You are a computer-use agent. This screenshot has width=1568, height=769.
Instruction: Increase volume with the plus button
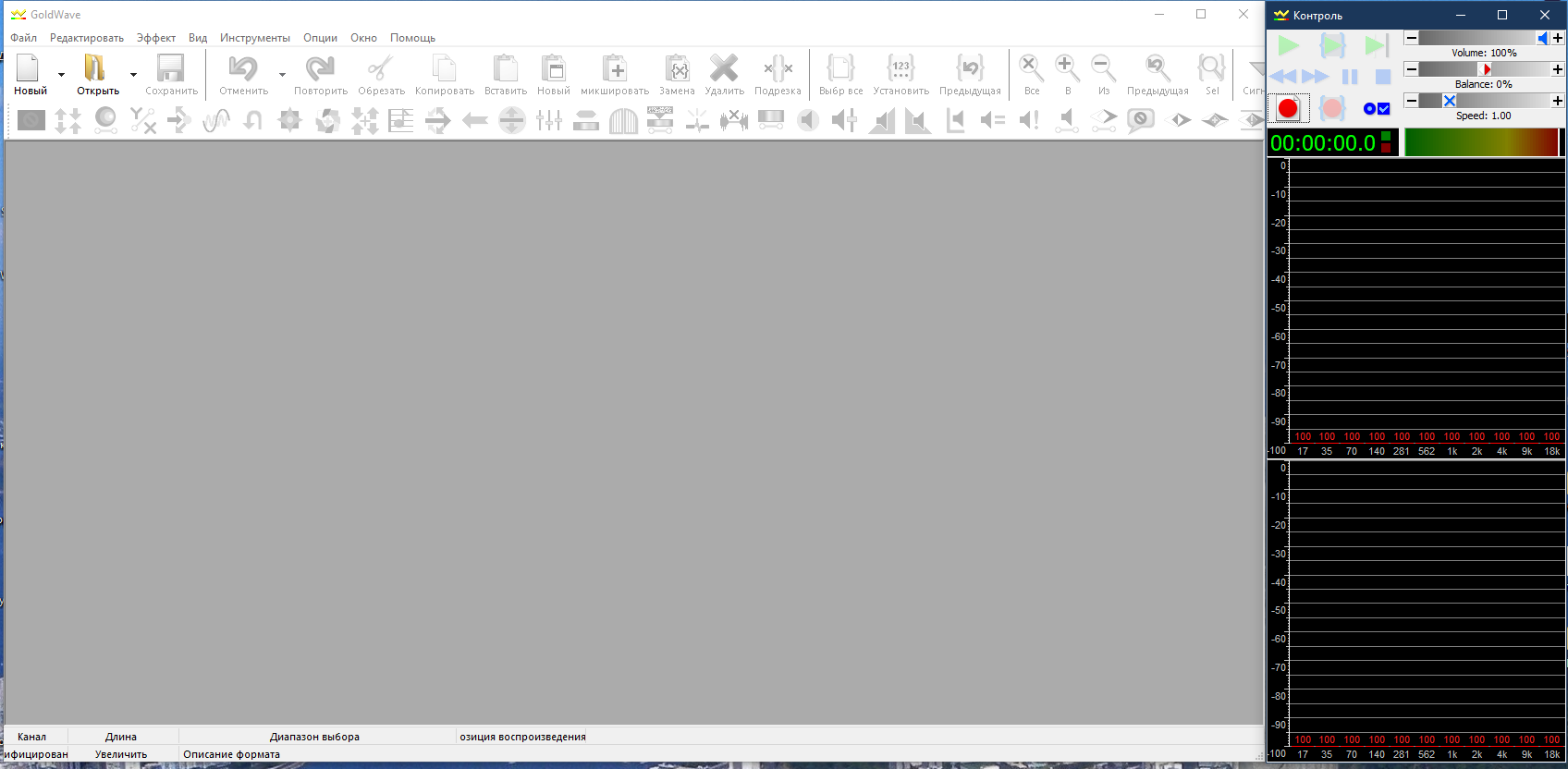coord(1558,38)
